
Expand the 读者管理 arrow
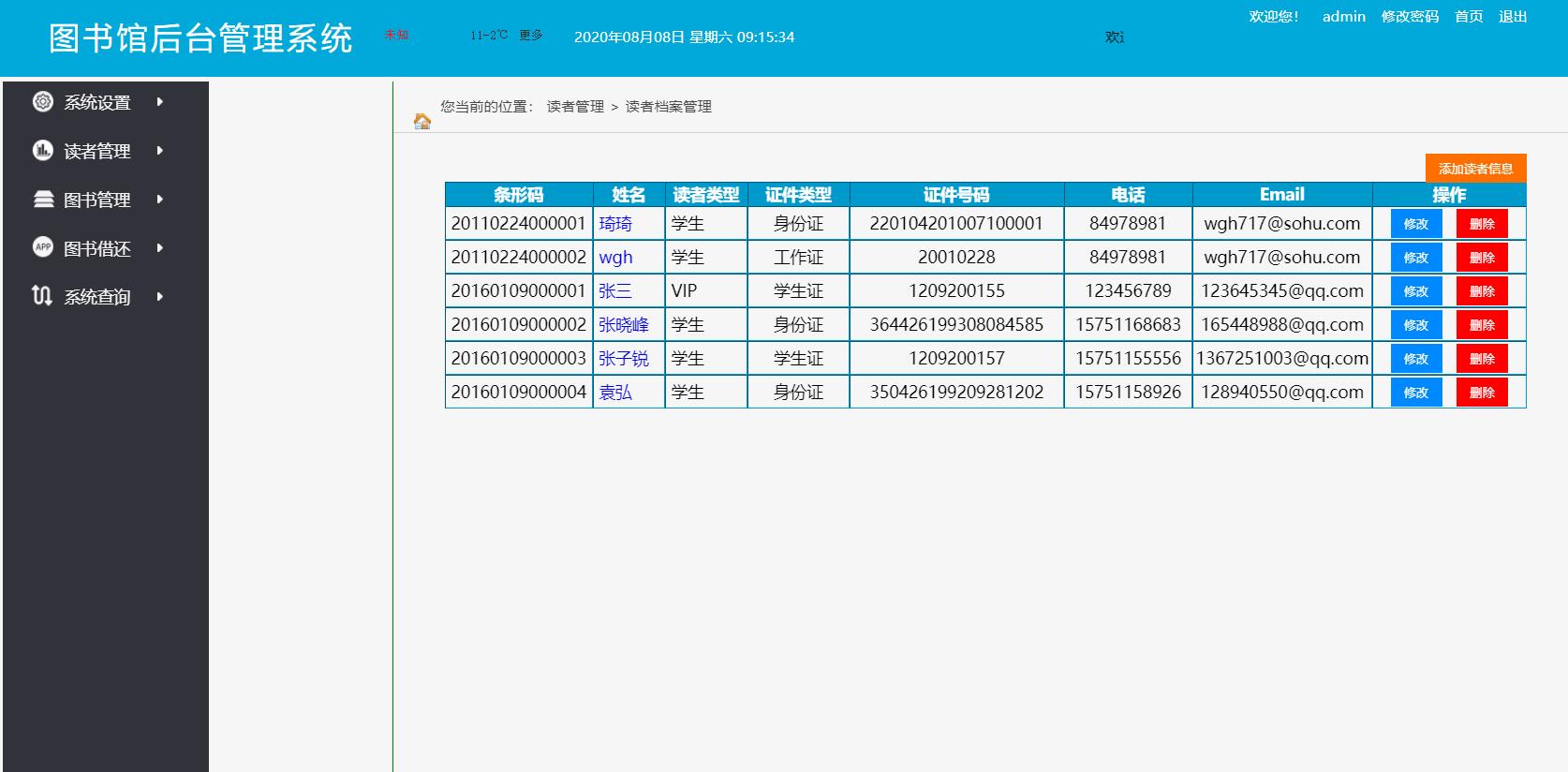[160, 151]
